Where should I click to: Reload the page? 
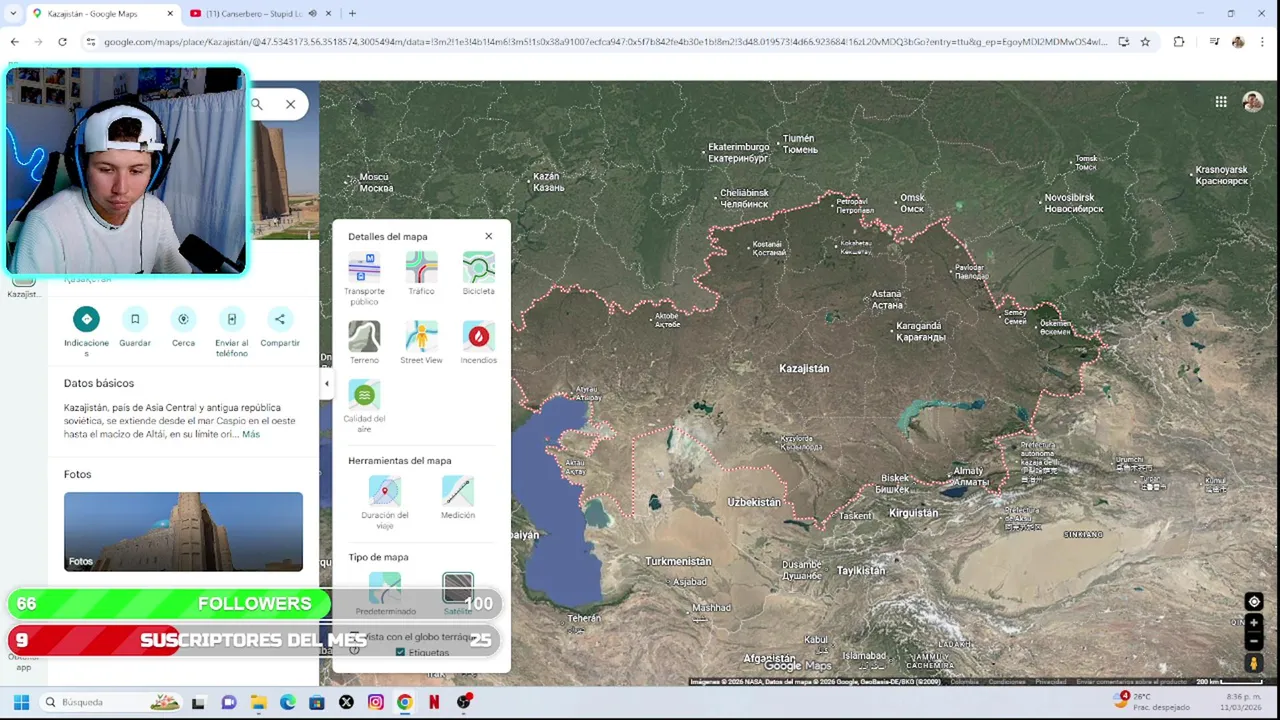(62, 42)
